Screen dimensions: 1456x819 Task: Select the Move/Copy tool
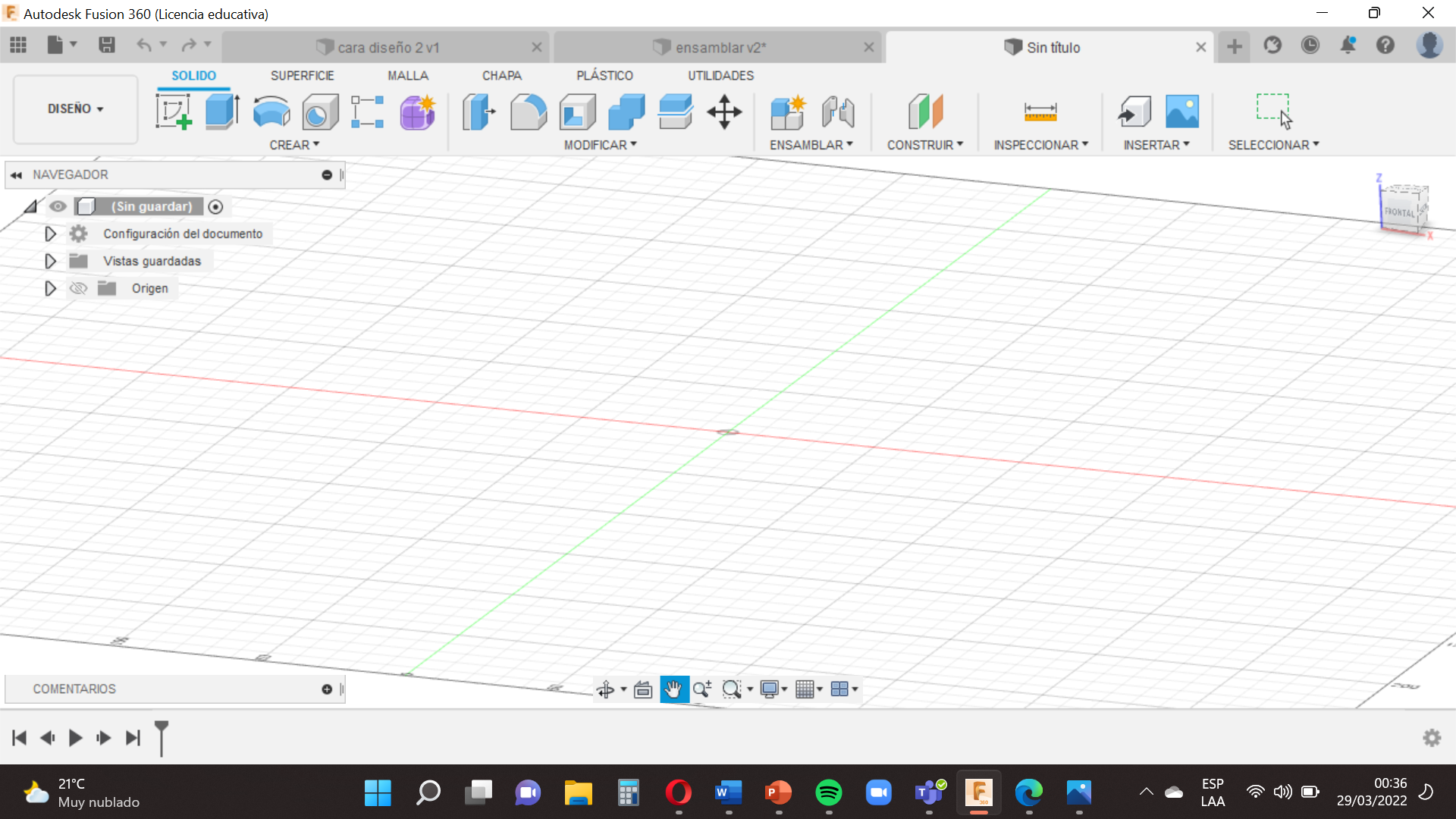click(725, 112)
